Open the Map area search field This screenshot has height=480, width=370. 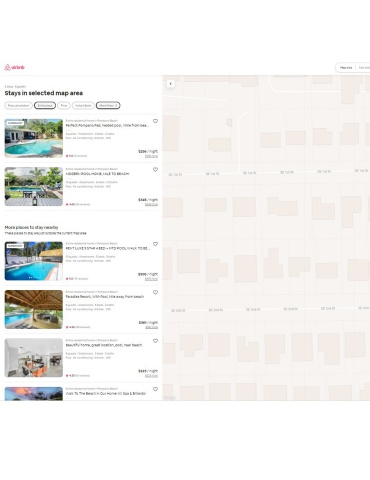[x=346, y=68]
